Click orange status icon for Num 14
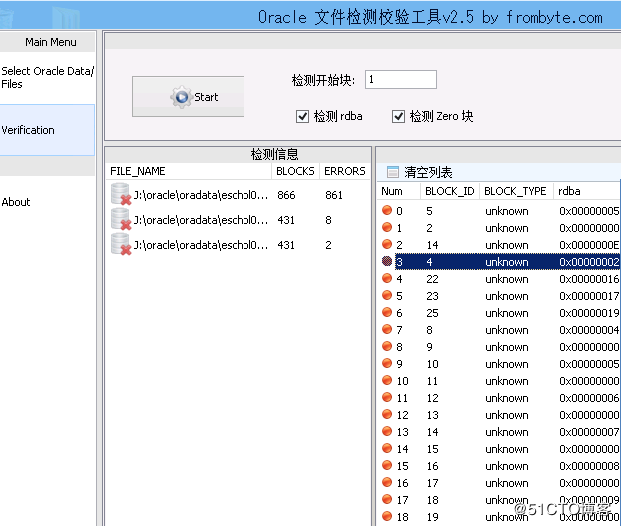This screenshot has height=526, width=621. click(x=387, y=448)
